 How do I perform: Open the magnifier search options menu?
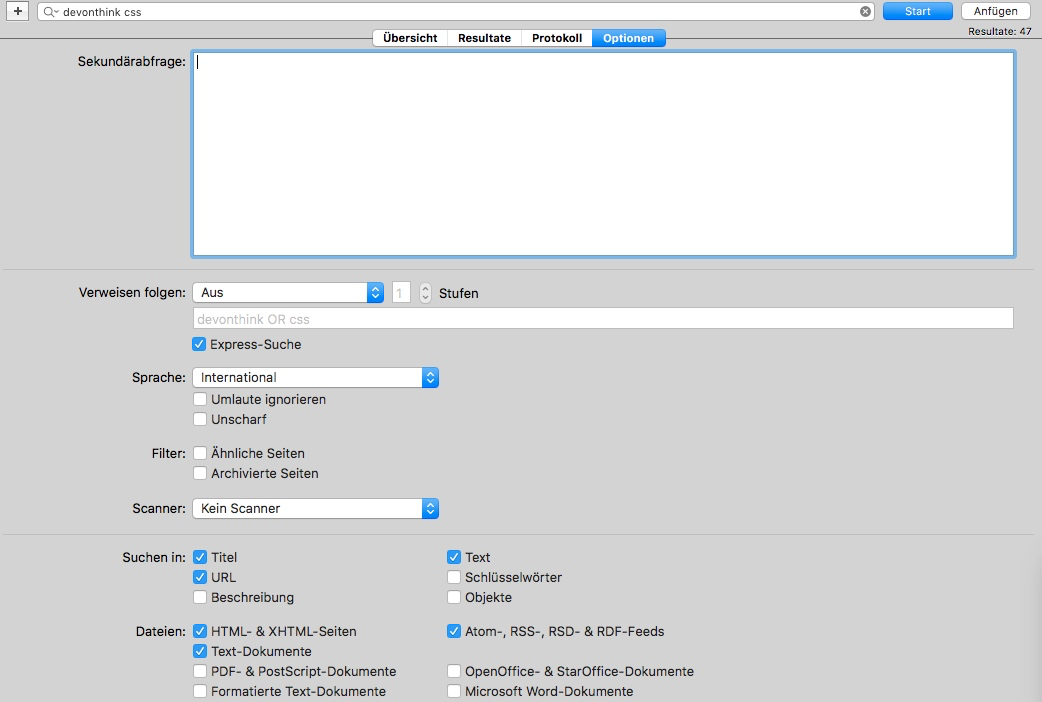[x=50, y=12]
